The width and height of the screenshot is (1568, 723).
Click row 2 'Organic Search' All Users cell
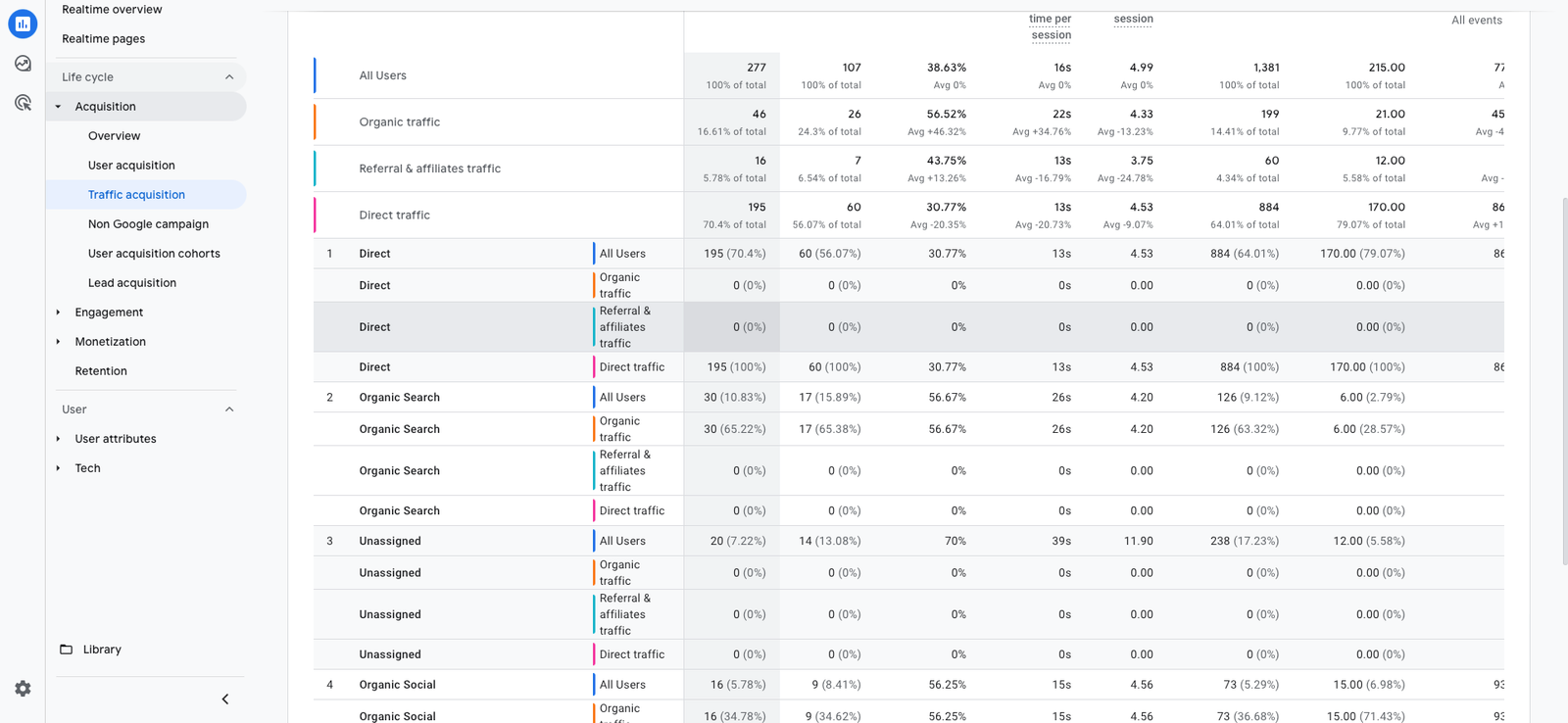coord(622,398)
